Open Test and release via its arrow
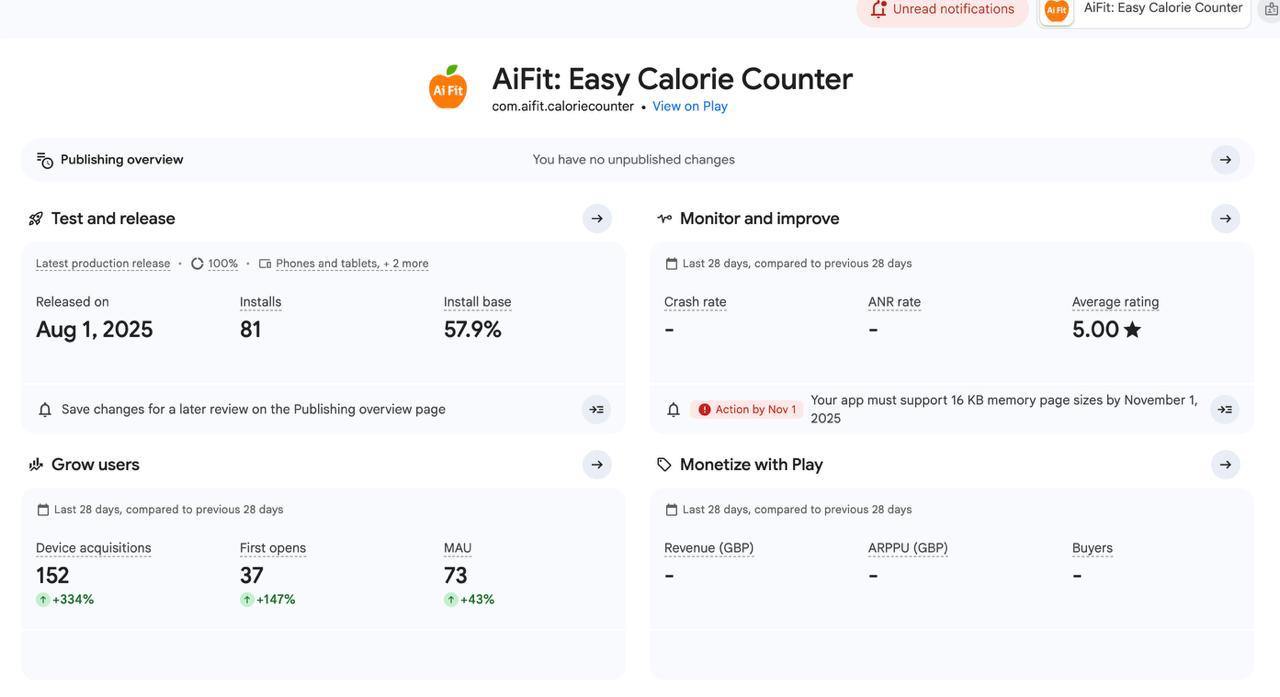The width and height of the screenshot is (1280, 697). coord(593,216)
